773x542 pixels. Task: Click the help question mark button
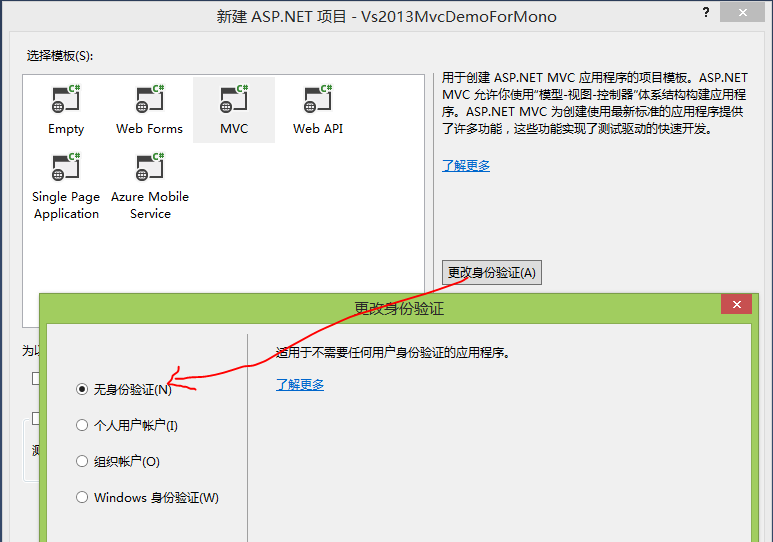point(706,12)
